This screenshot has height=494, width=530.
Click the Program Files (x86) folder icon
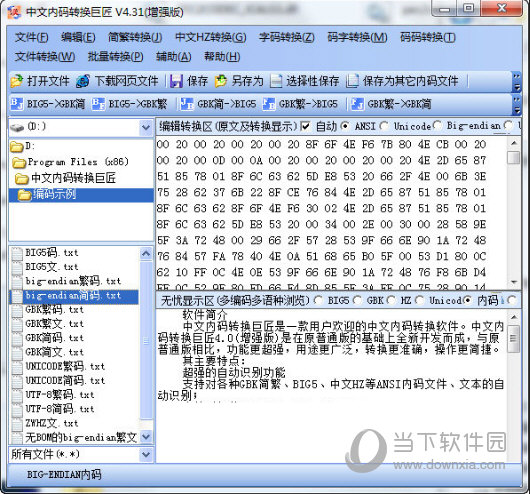19,162
